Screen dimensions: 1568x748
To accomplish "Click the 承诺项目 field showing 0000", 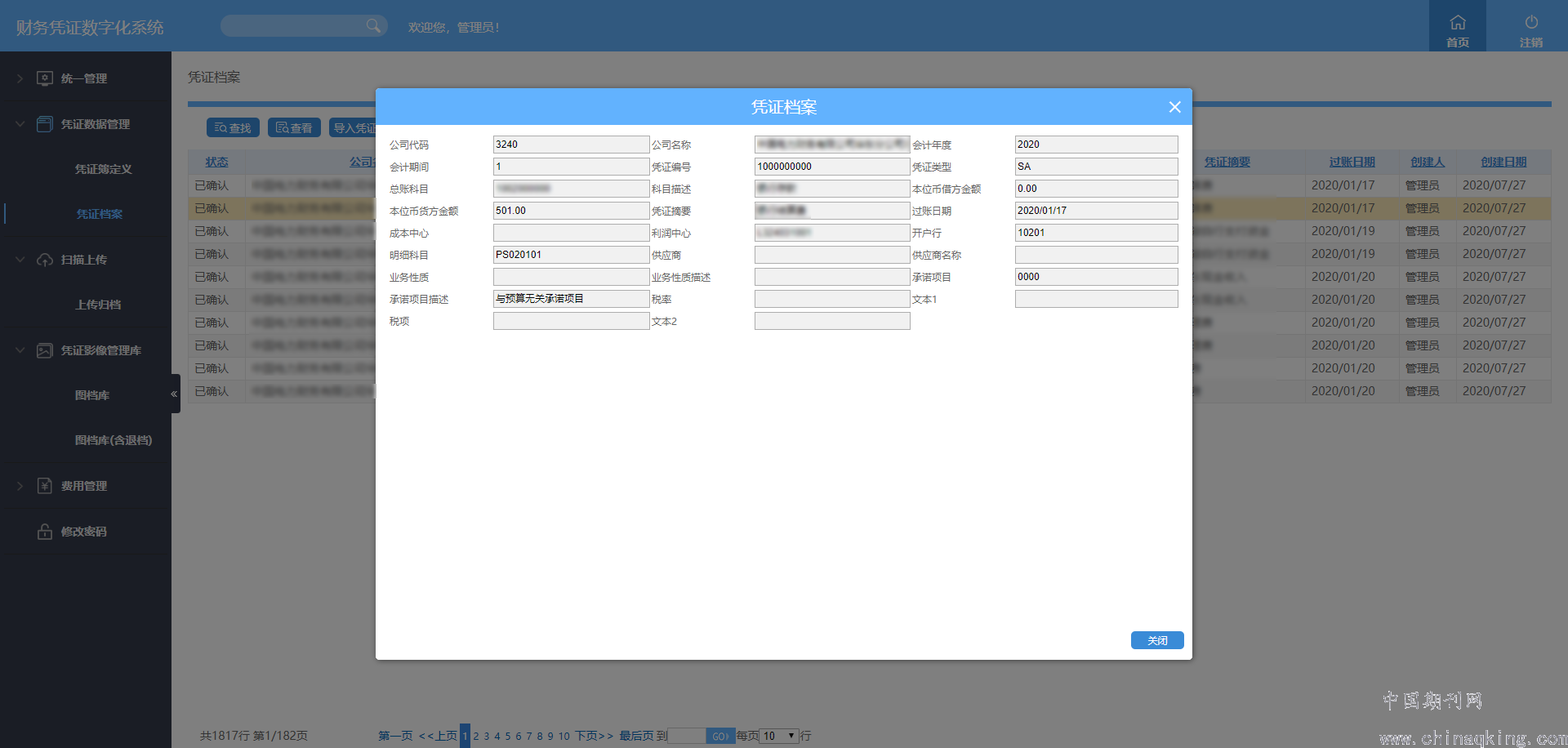I will (1096, 277).
